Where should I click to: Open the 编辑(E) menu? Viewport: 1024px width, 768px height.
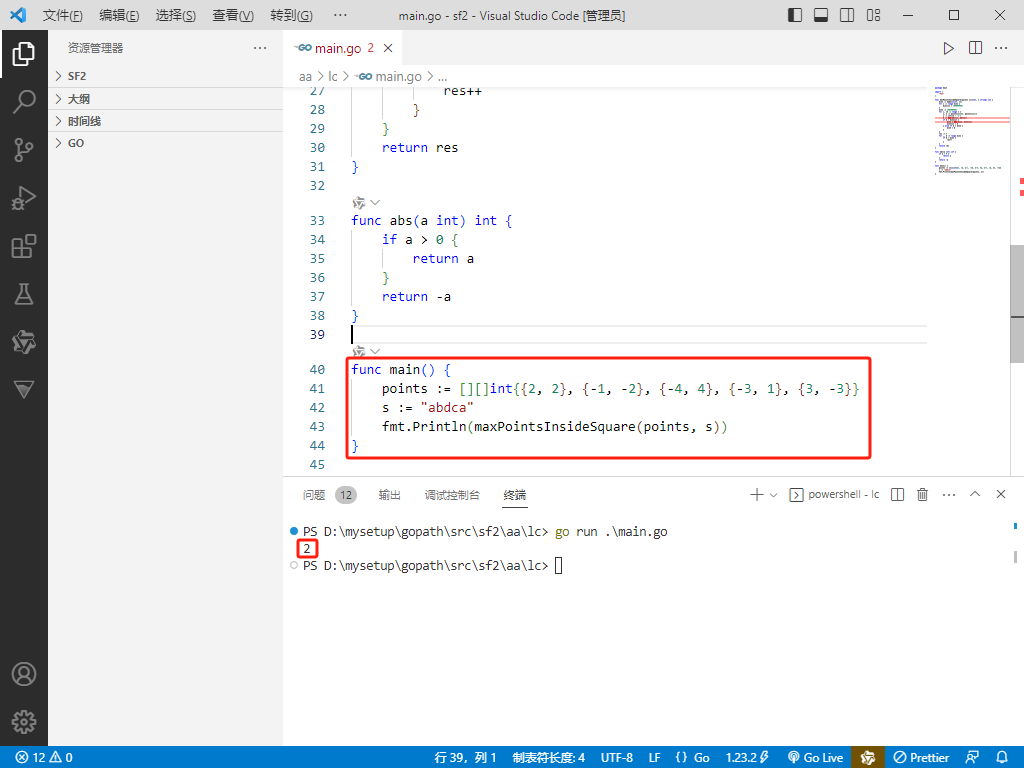[119, 15]
